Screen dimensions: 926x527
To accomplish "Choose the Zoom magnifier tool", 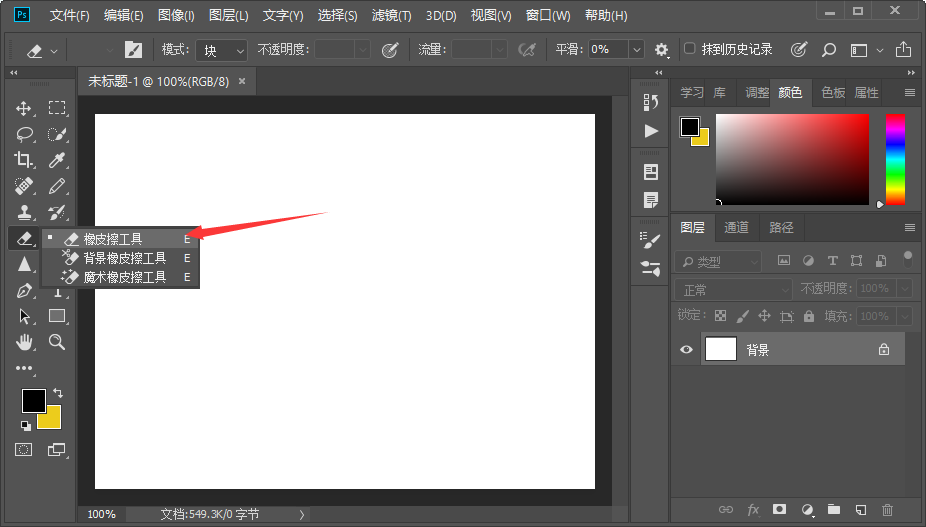I will (x=57, y=341).
